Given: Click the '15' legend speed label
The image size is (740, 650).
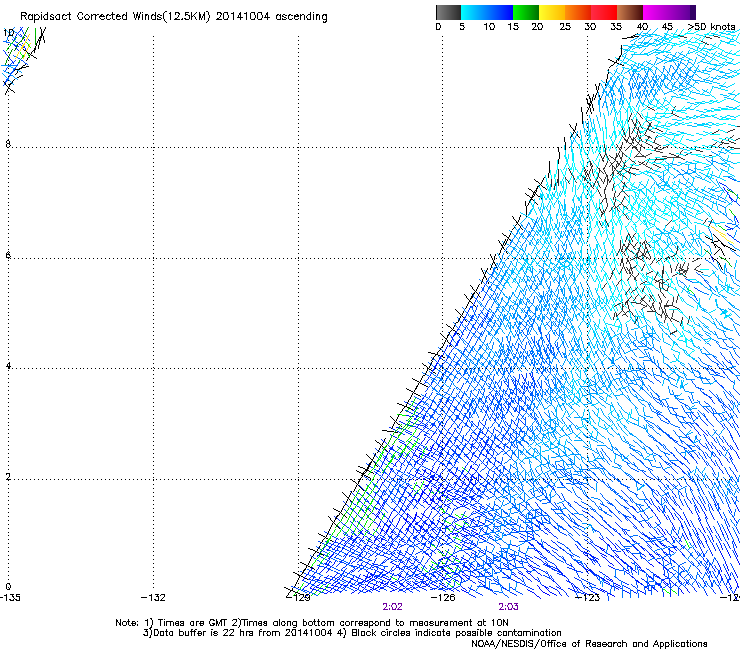Looking at the screenshot, I should tap(513, 27).
